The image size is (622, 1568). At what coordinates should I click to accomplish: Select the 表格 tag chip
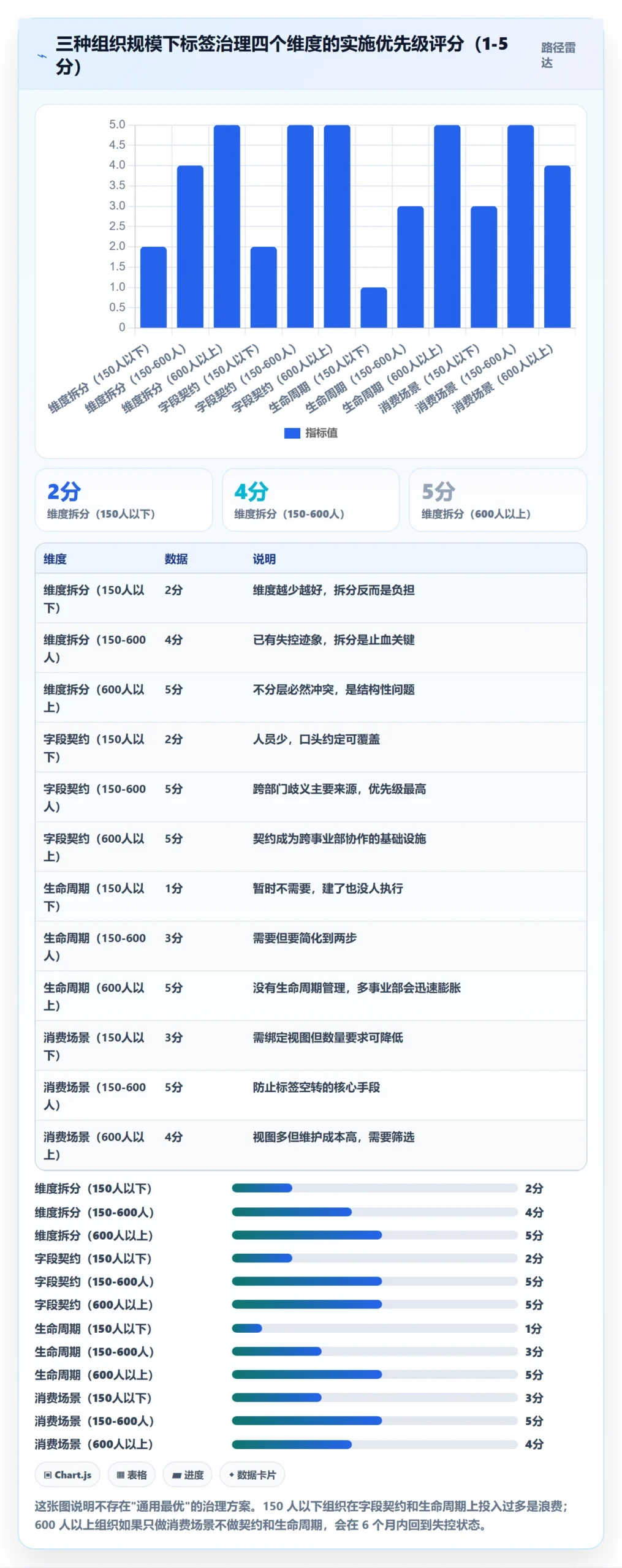pos(132,1474)
